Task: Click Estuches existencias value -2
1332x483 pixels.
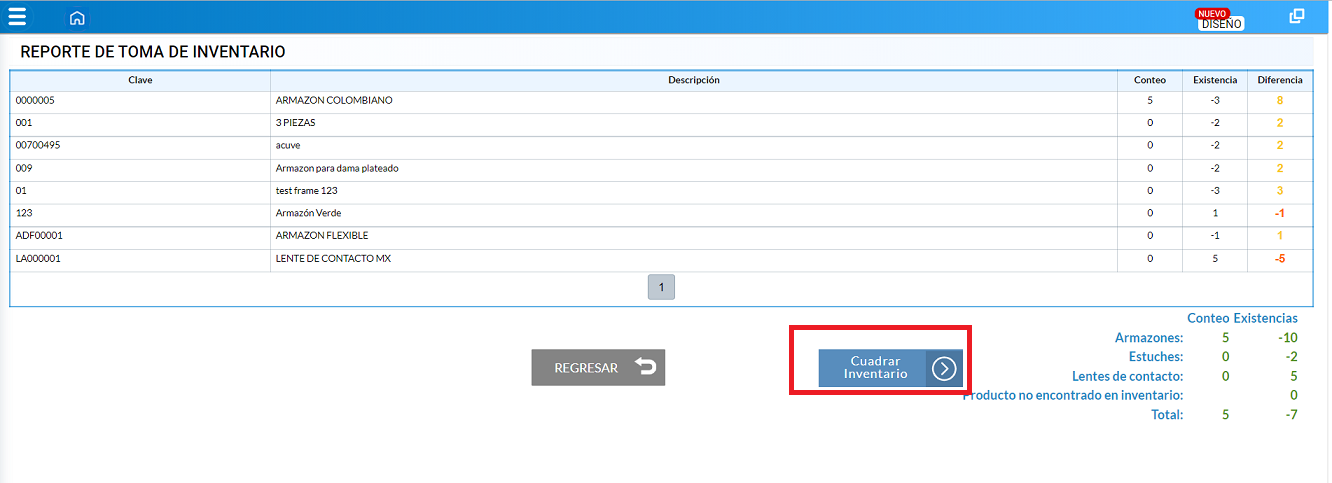Action: [1291, 357]
